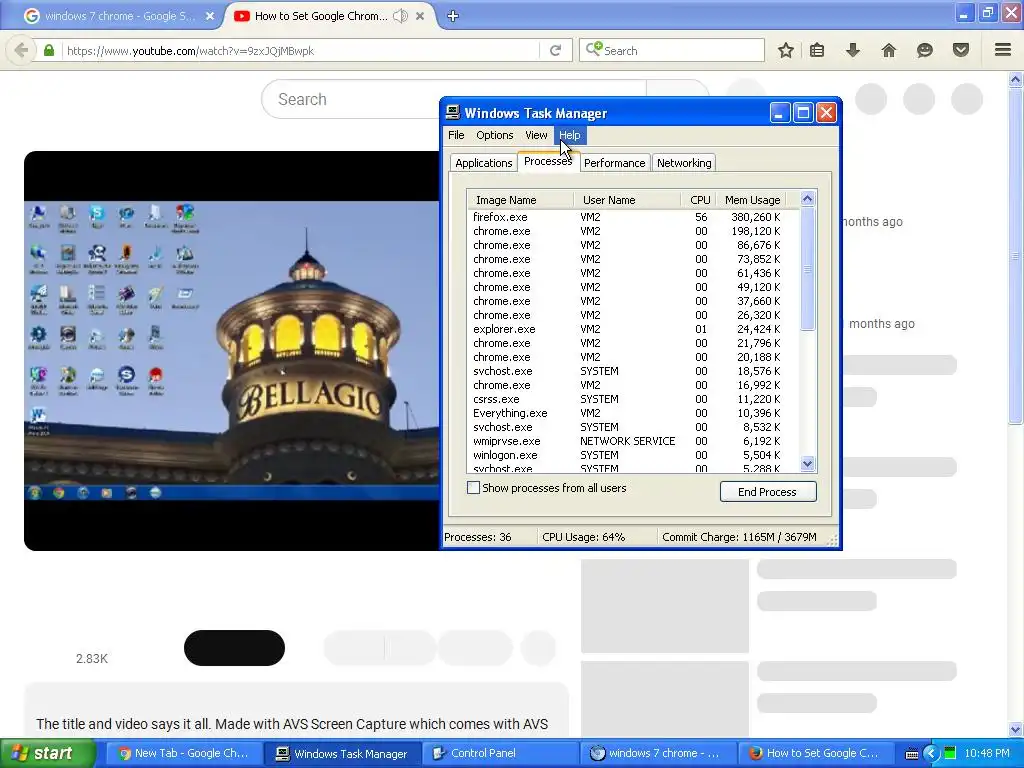Screen dimensions: 1024x768
Task: Open Task Manager Help menu
Action: pyautogui.click(x=569, y=135)
